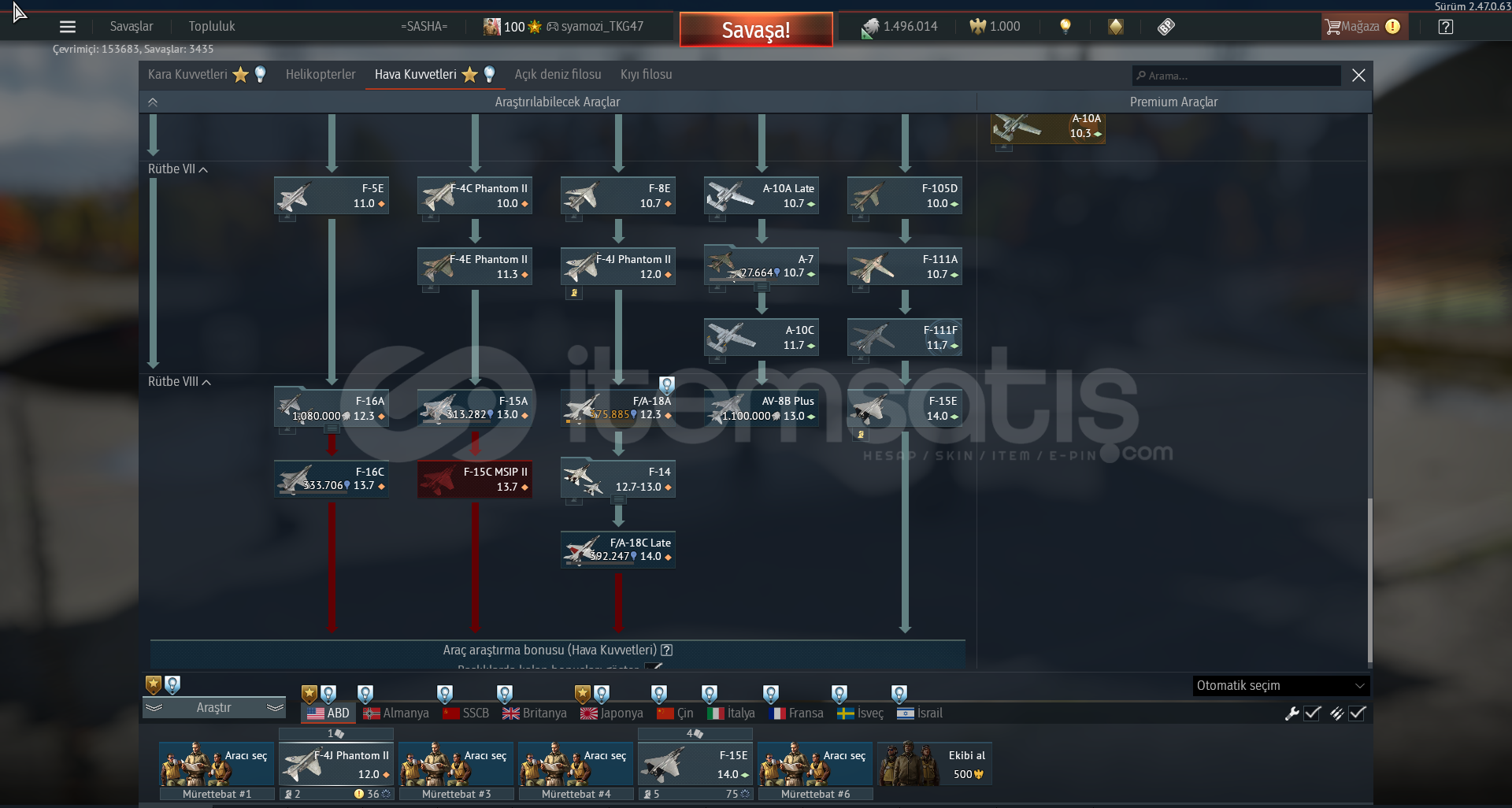Select the premium A-10A aircraft card

pyautogui.click(x=1048, y=128)
